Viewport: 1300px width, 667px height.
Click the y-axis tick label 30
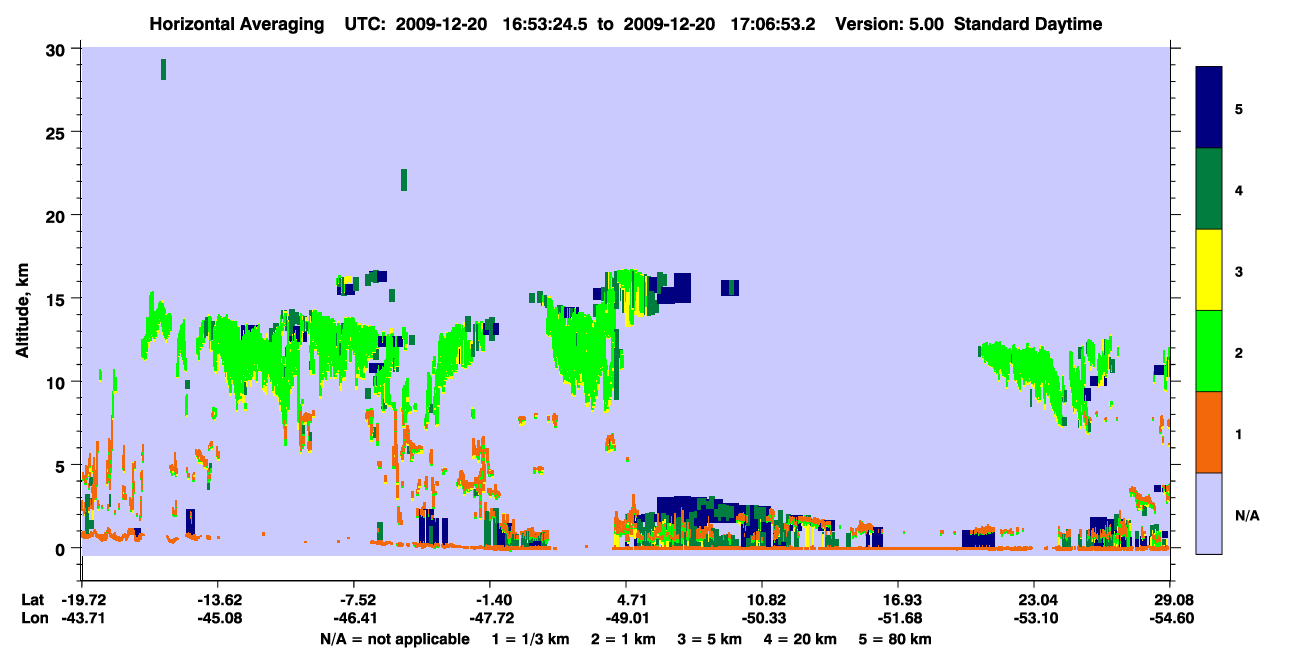coord(58,50)
